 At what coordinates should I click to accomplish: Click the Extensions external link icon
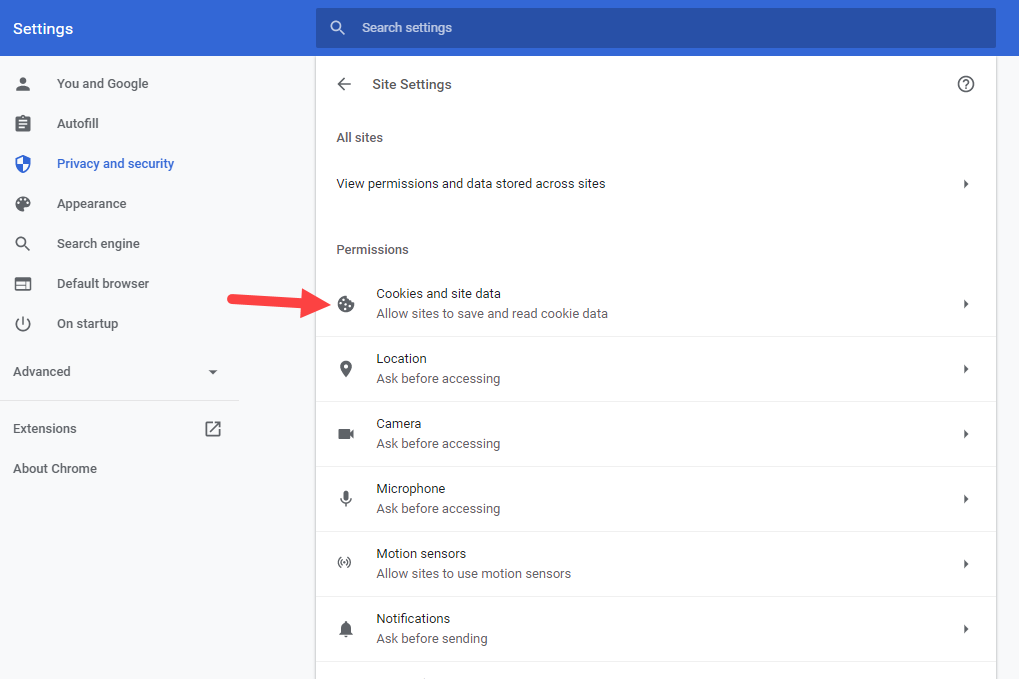click(x=212, y=428)
